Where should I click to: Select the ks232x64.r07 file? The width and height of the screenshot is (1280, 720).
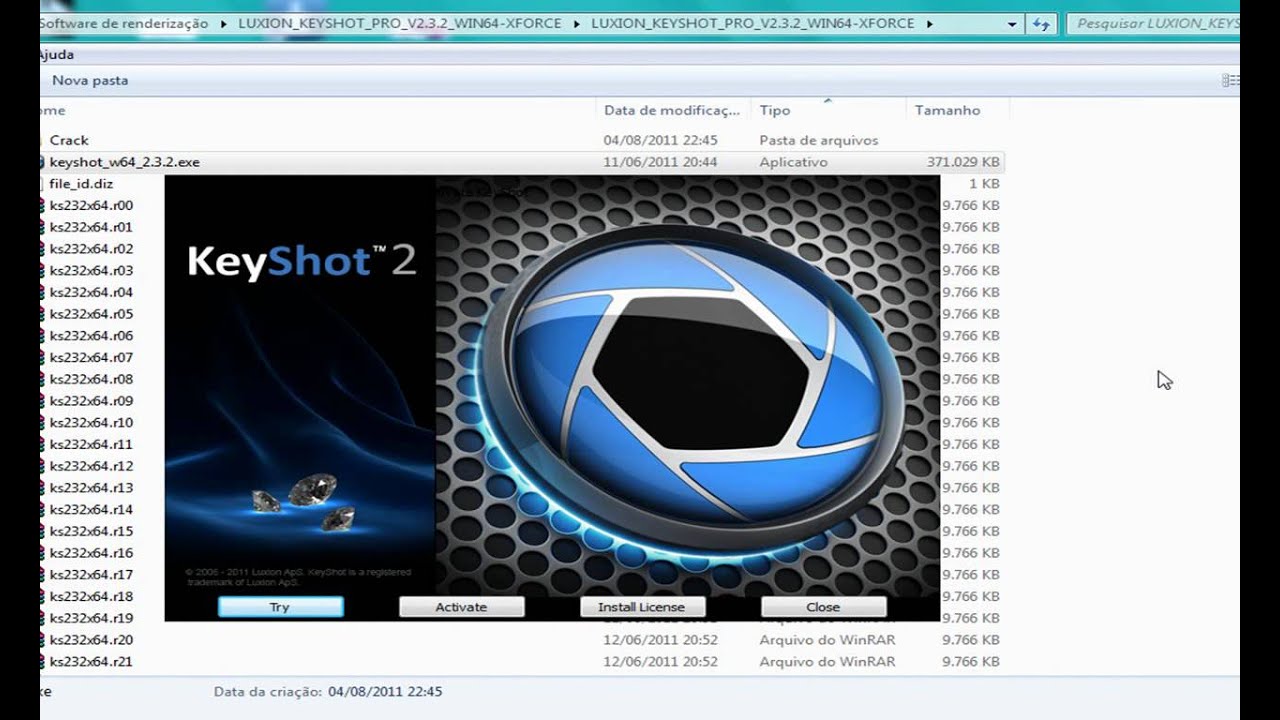(91, 357)
